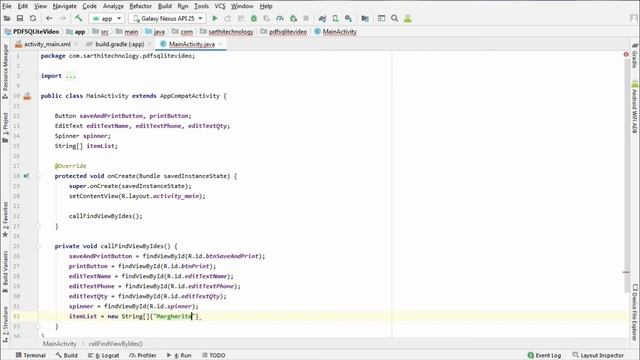
Task: Open the Build menu
Action: tap(164, 6)
